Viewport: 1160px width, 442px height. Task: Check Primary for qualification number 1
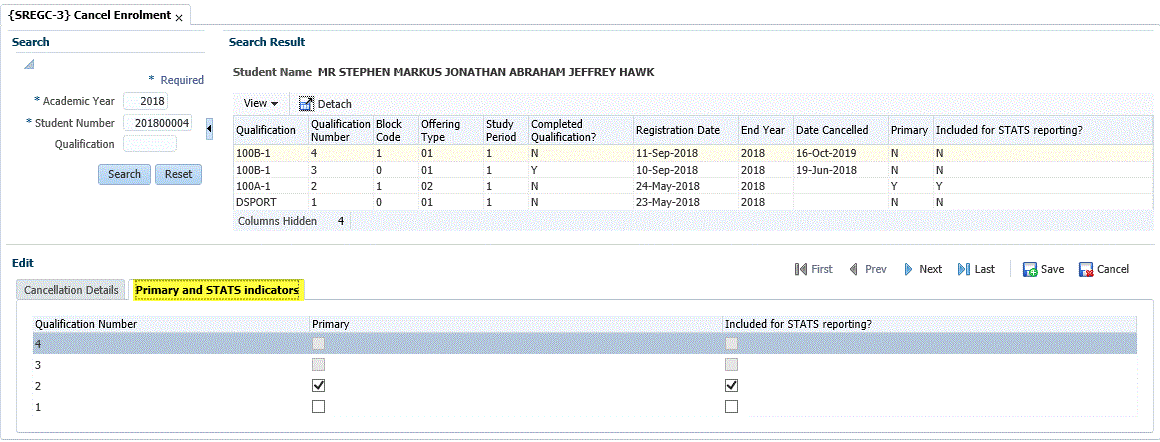tap(319, 407)
